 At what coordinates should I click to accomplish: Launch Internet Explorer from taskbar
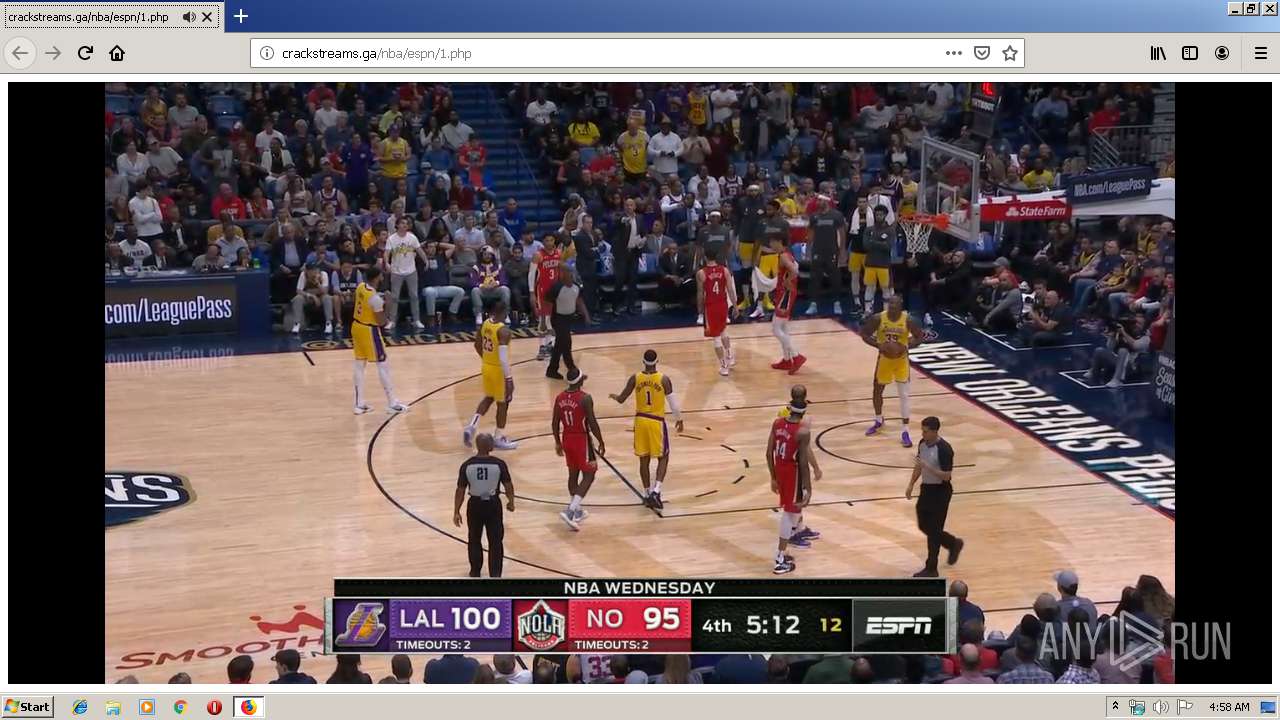(x=80, y=707)
